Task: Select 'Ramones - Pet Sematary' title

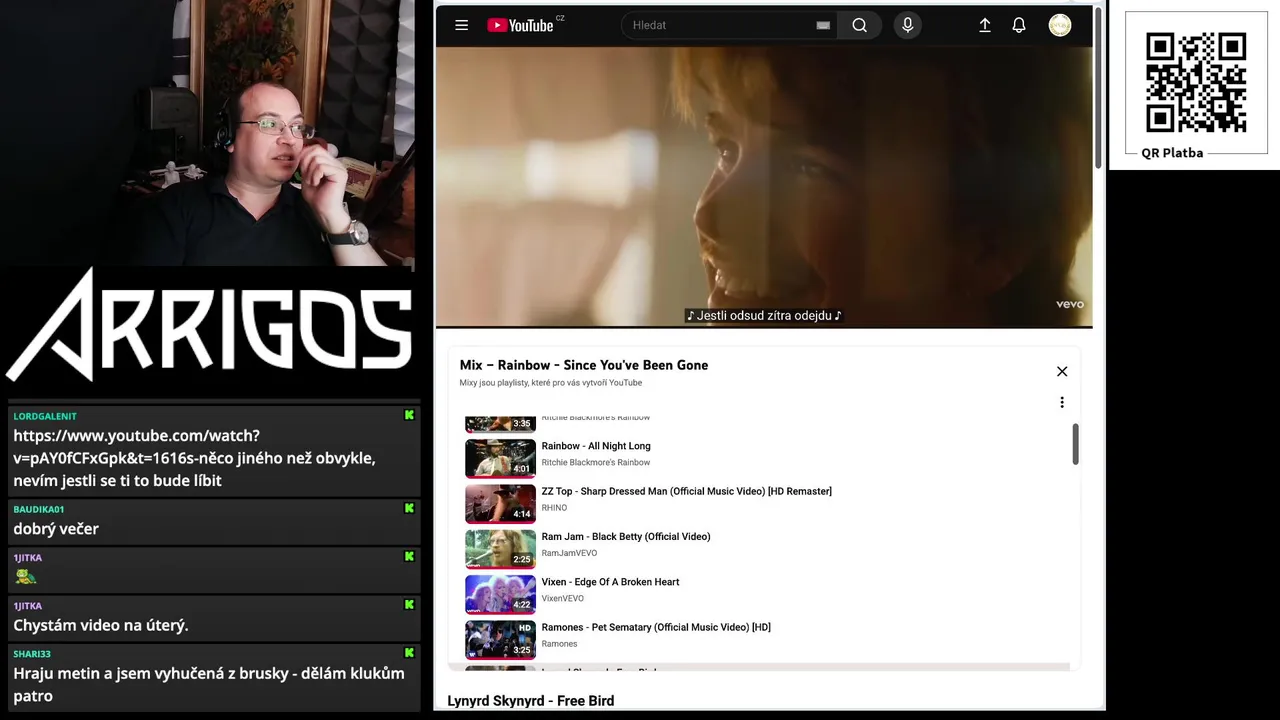Action: (656, 627)
